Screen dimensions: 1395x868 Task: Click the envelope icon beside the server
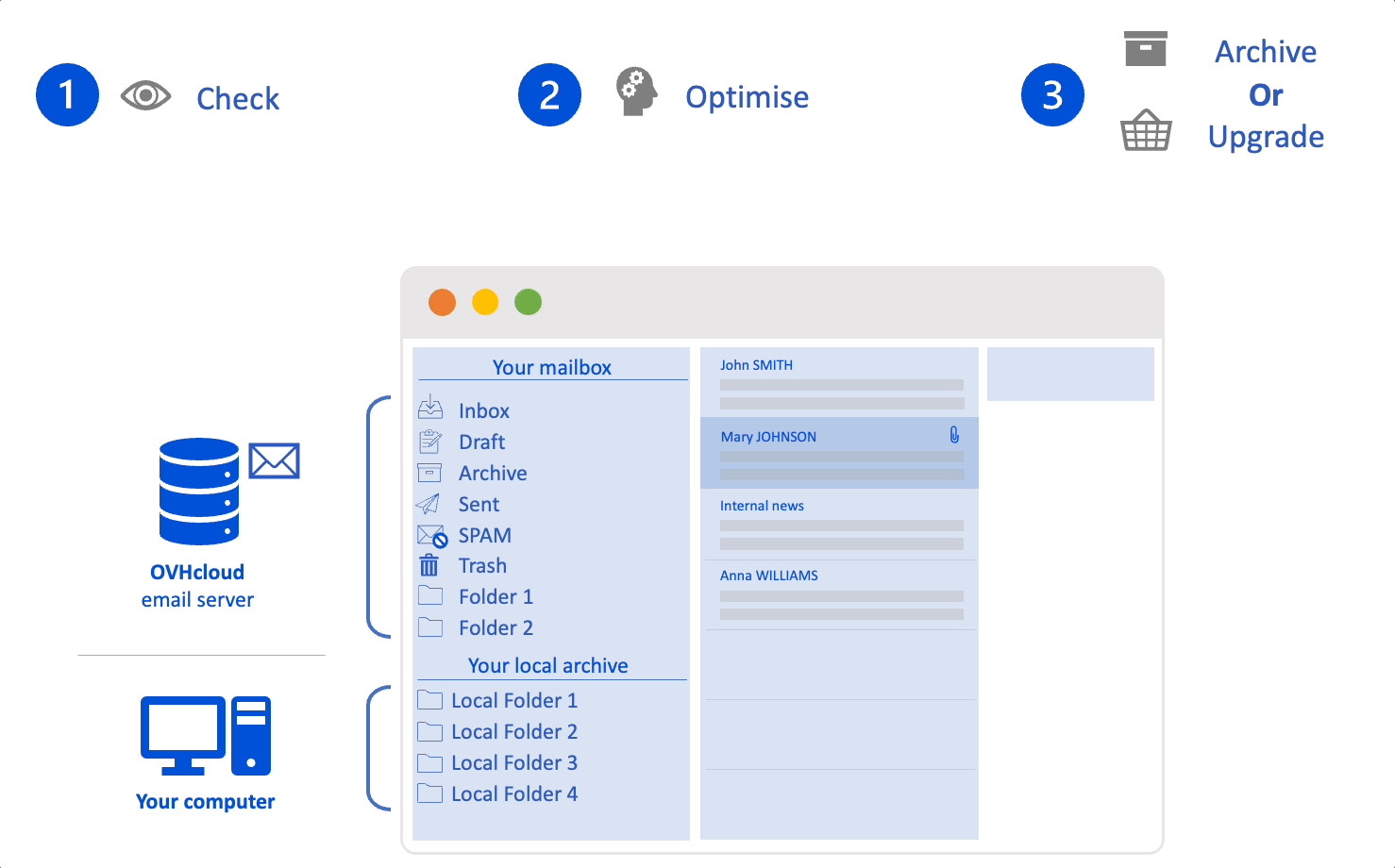(x=274, y=461)
